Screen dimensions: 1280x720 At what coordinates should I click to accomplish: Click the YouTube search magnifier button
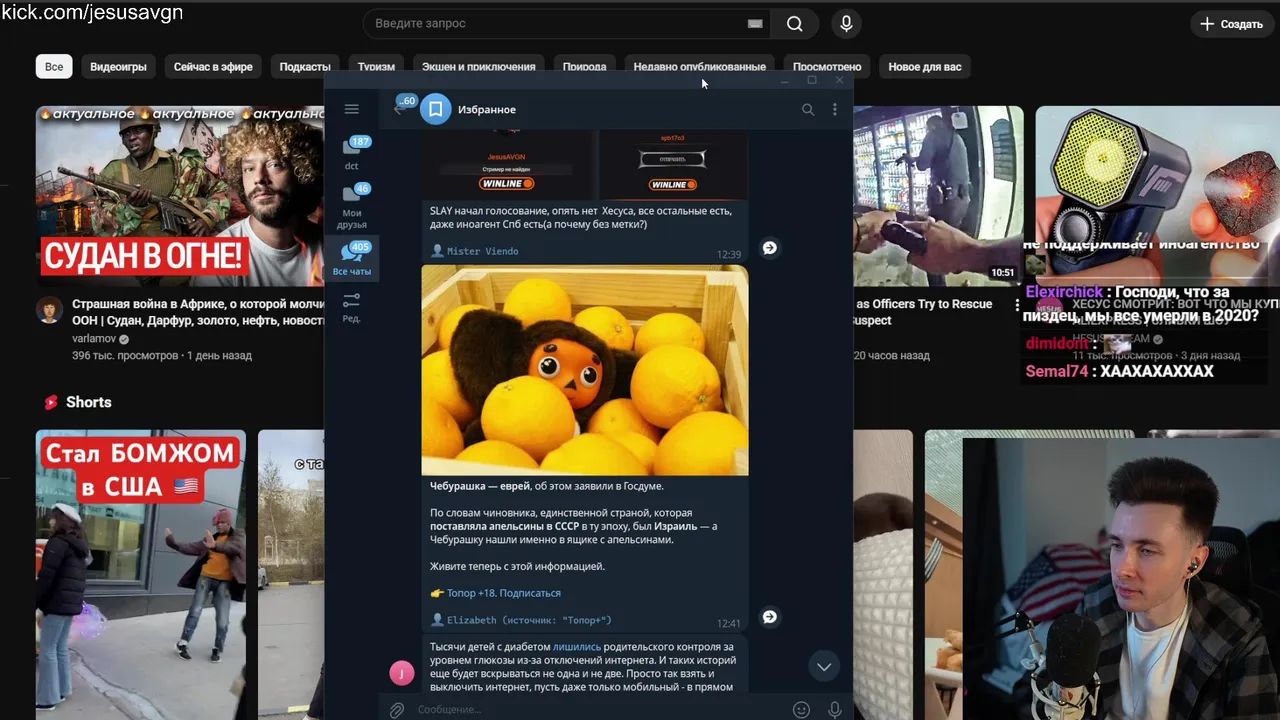[x=794, y=24]
